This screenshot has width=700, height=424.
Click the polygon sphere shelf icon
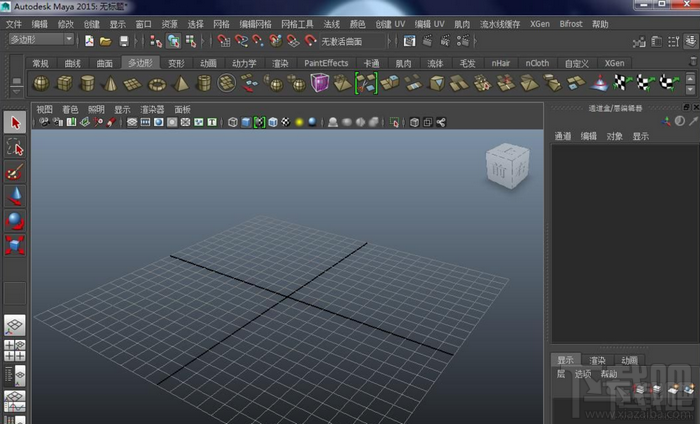point(41,83)
